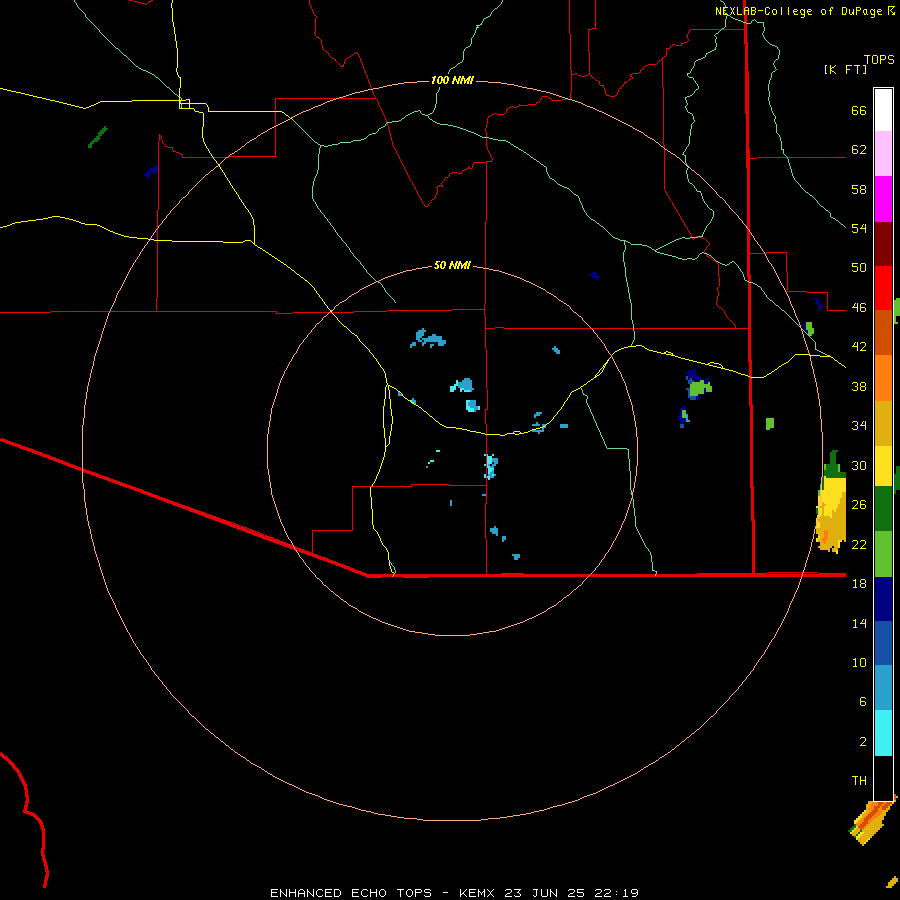
Task: Click the '[K FT]' units label
Action: [845, 69]
